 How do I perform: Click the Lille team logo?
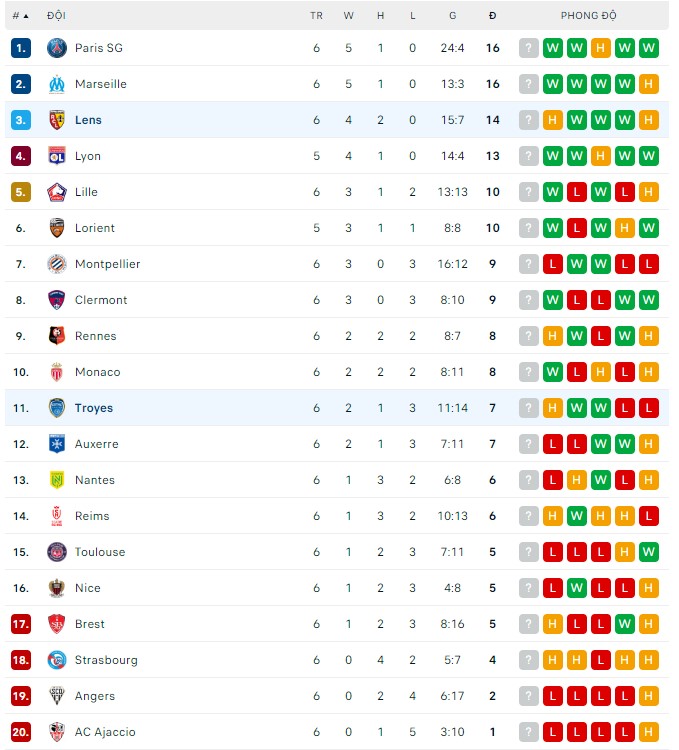coord(57,192)
